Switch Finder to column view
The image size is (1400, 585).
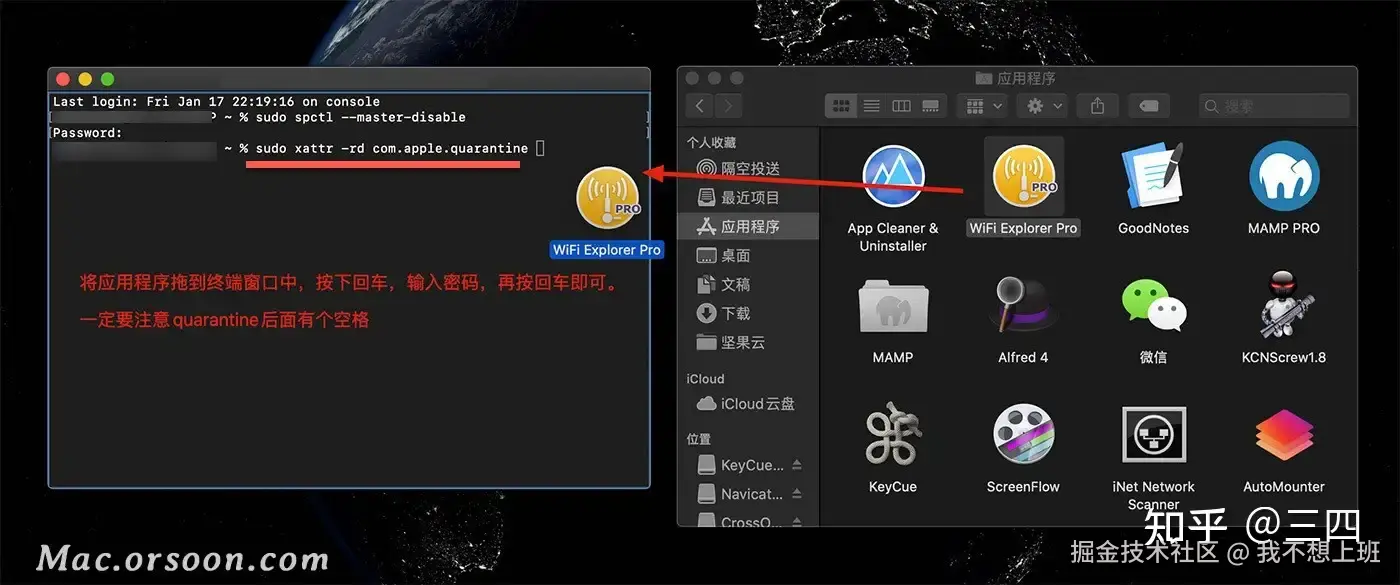click(x=901, y=105)
